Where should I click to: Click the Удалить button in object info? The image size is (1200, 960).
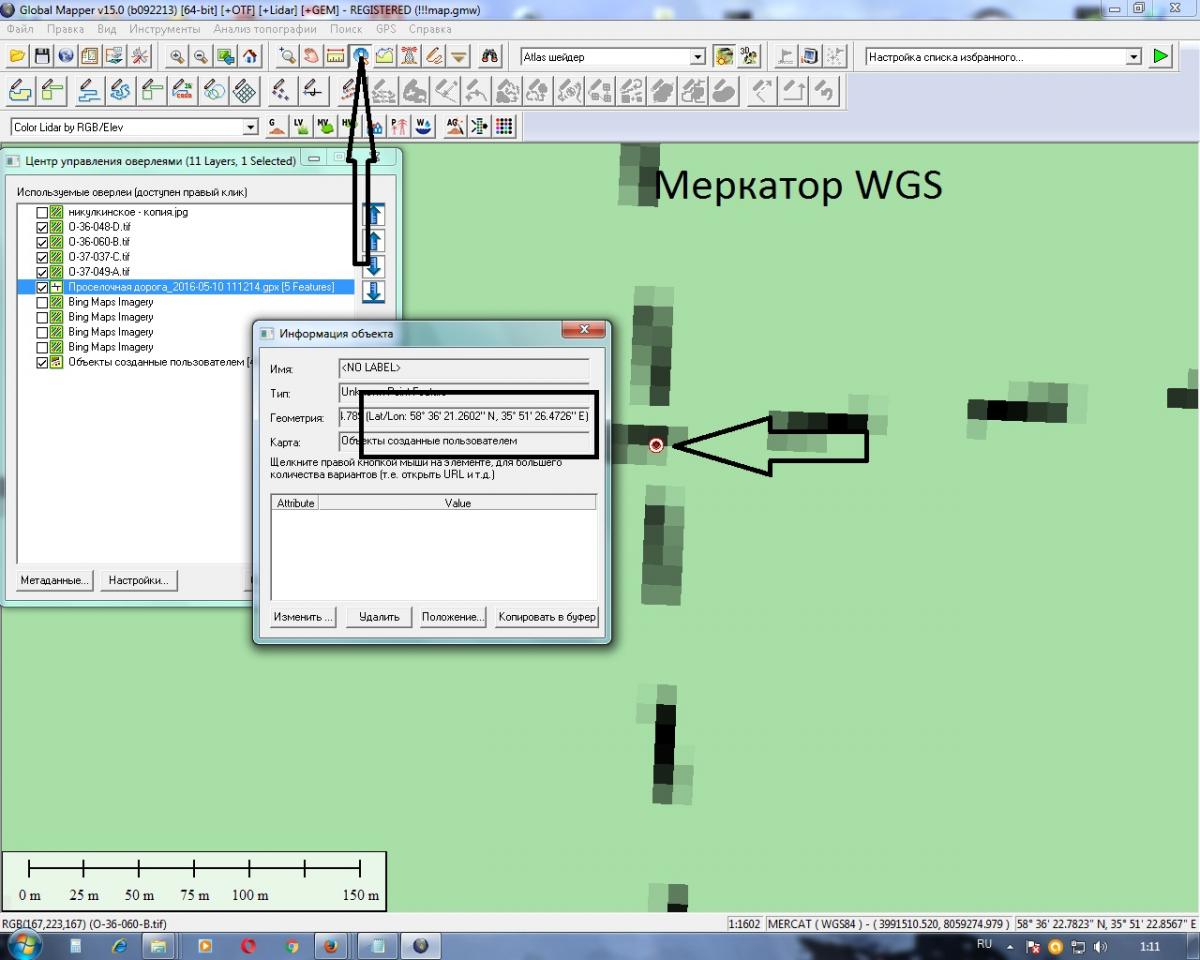[379, 617]
